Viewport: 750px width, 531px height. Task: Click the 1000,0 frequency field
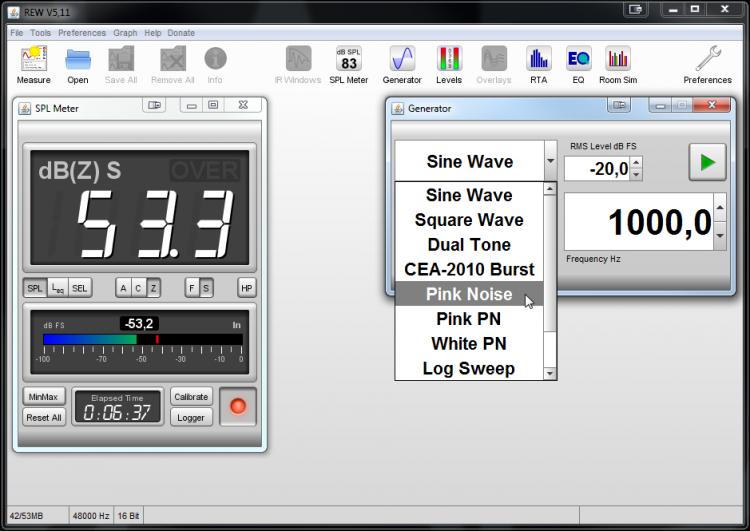click(640, 222)
